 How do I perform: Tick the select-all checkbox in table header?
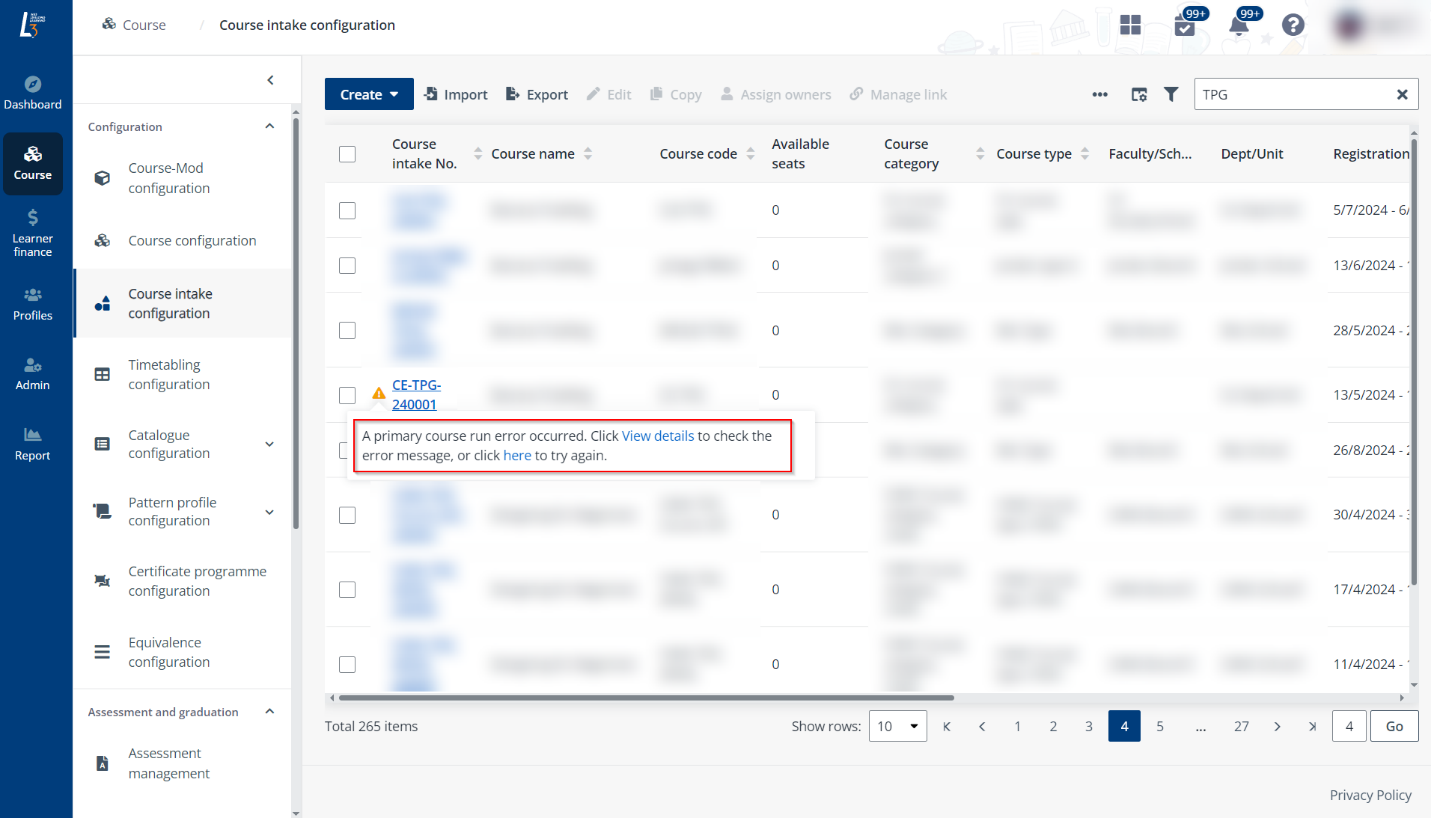tap(347, 154)
